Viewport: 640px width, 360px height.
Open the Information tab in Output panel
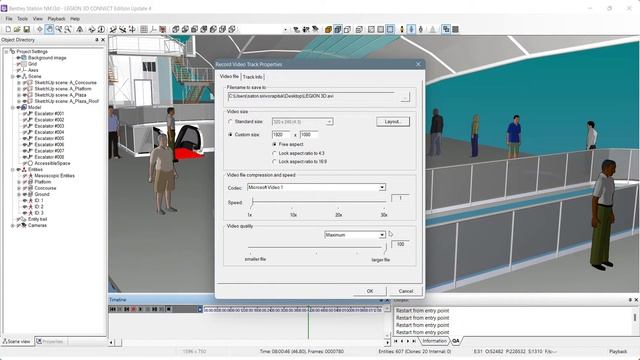[434, 341]
